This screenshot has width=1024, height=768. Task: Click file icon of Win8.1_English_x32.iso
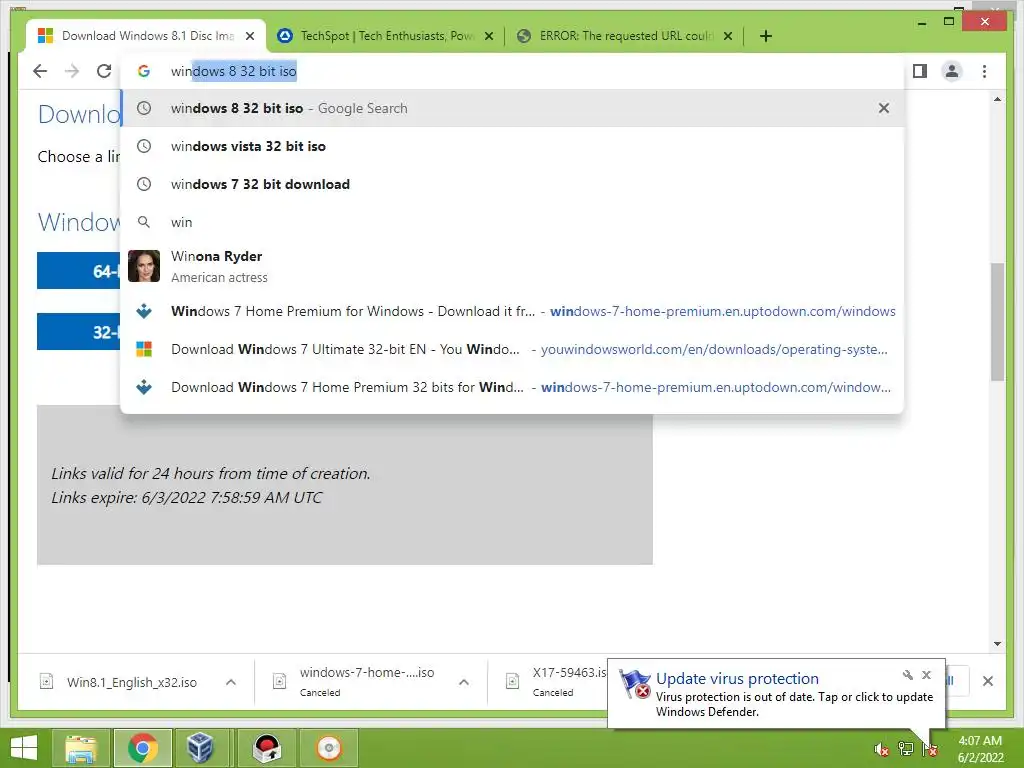(46, 682)
